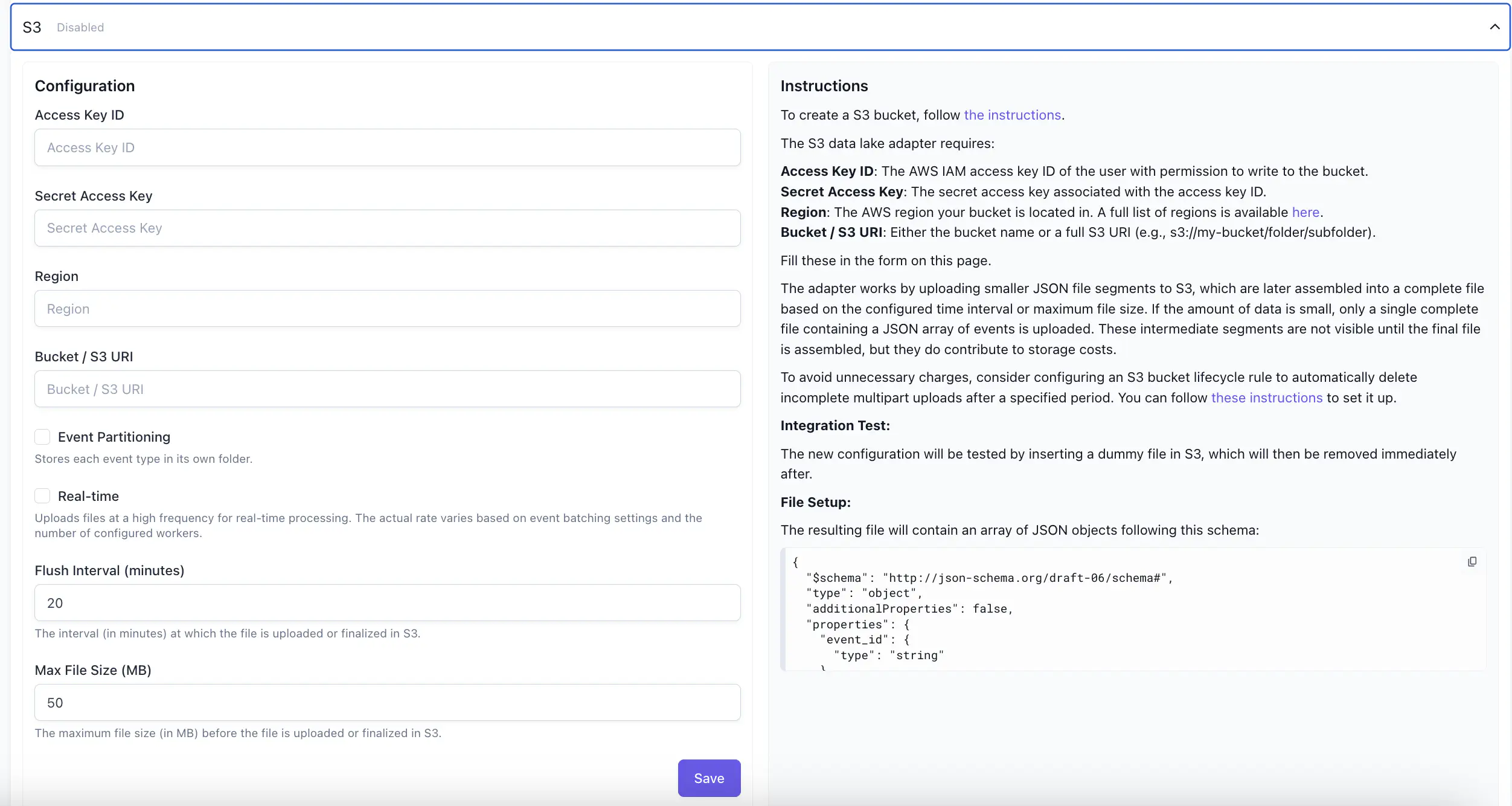Image resolution: width=1512 pixels, height=806 pixels.
Task: Edit the Flush Interval minutes value
Action: click(387, 603)
